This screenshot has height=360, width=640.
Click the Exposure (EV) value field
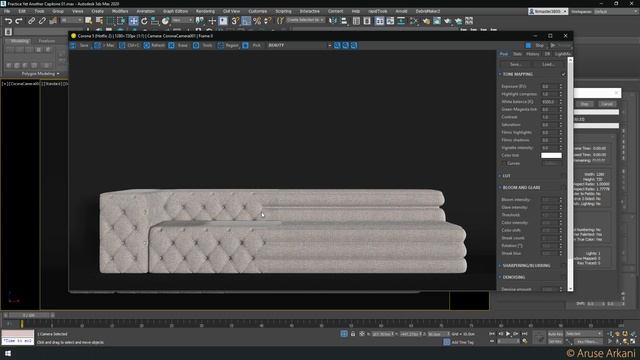[x=549, y=87]
